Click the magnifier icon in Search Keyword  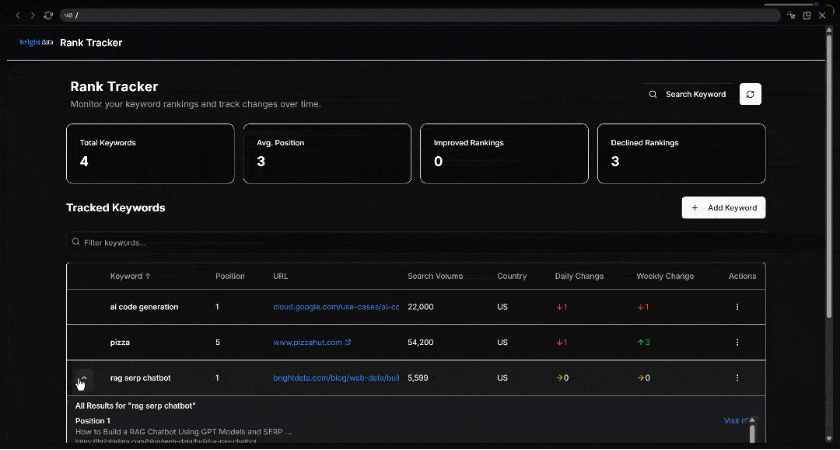(652, 94)
